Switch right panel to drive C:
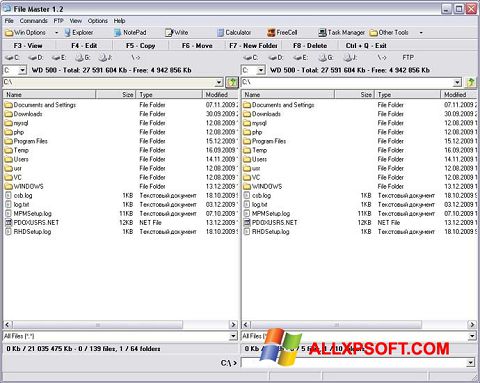480x383 pixels. pos(251,58)
